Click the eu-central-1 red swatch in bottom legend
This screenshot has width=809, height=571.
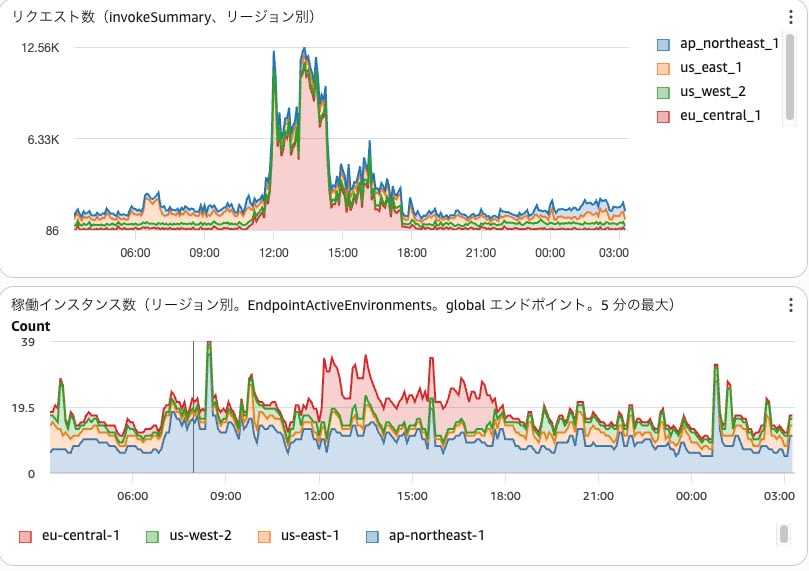(x=25, y=536)
